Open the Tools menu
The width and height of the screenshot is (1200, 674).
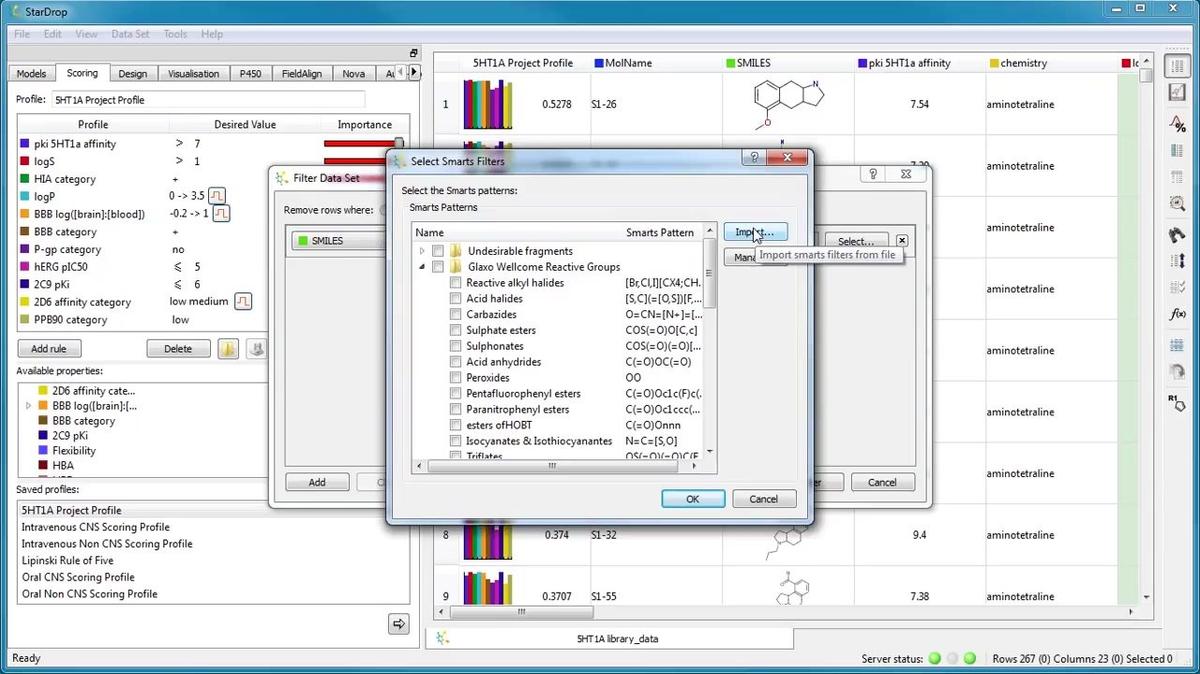click(x=174, y=33)
